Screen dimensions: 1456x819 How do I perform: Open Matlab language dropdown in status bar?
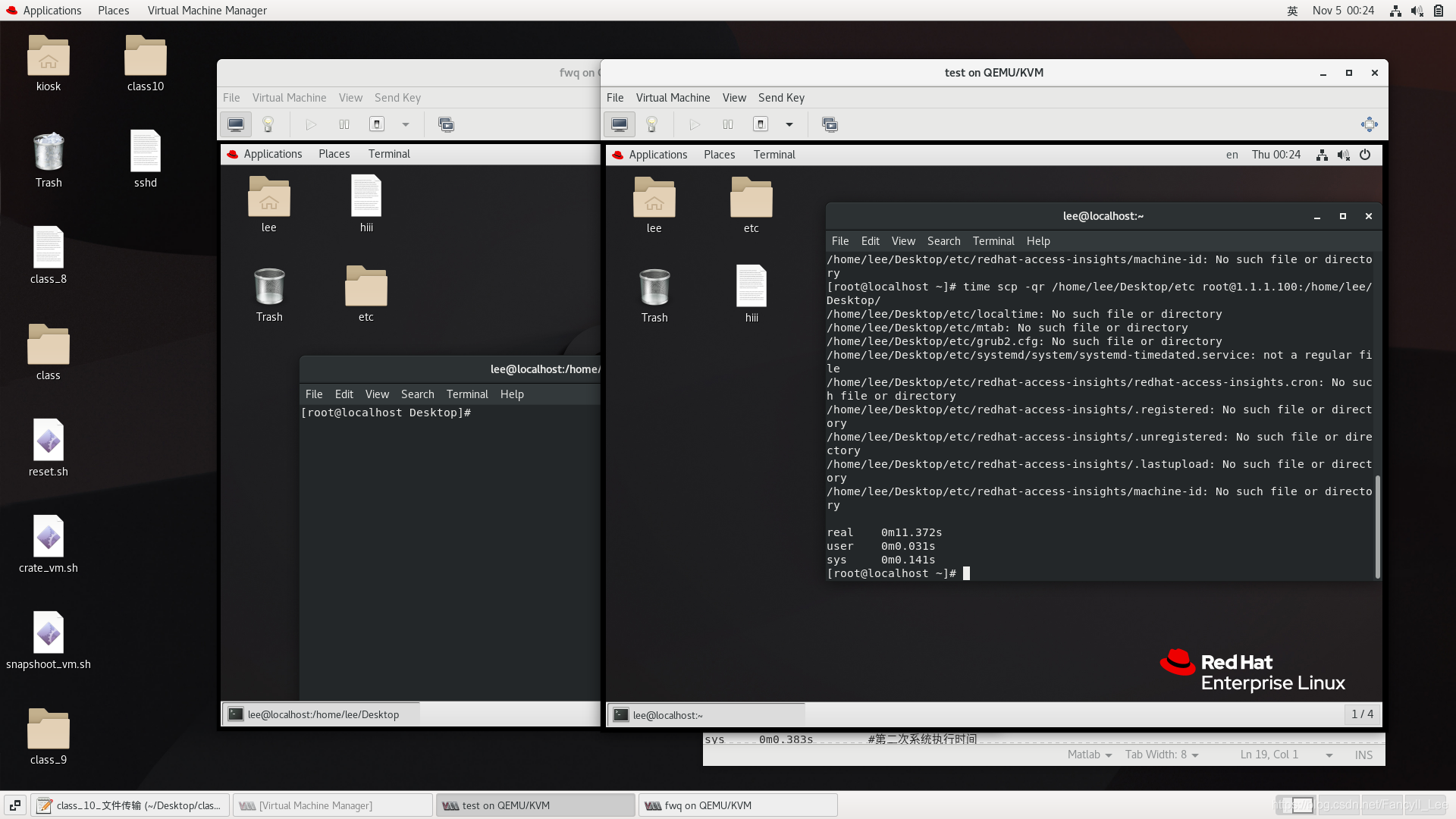(1089, 755)
